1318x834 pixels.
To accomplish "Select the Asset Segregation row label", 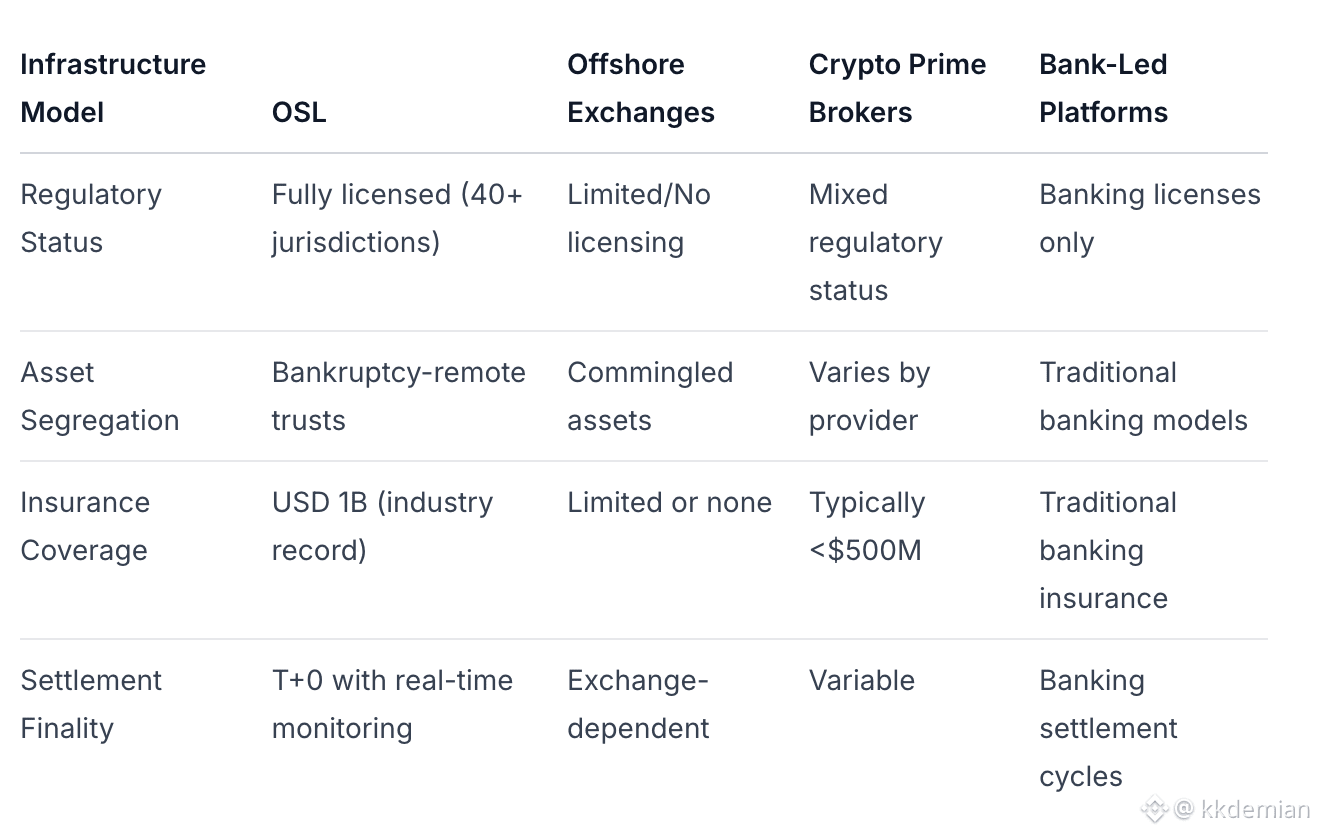I will coord(100,396).
